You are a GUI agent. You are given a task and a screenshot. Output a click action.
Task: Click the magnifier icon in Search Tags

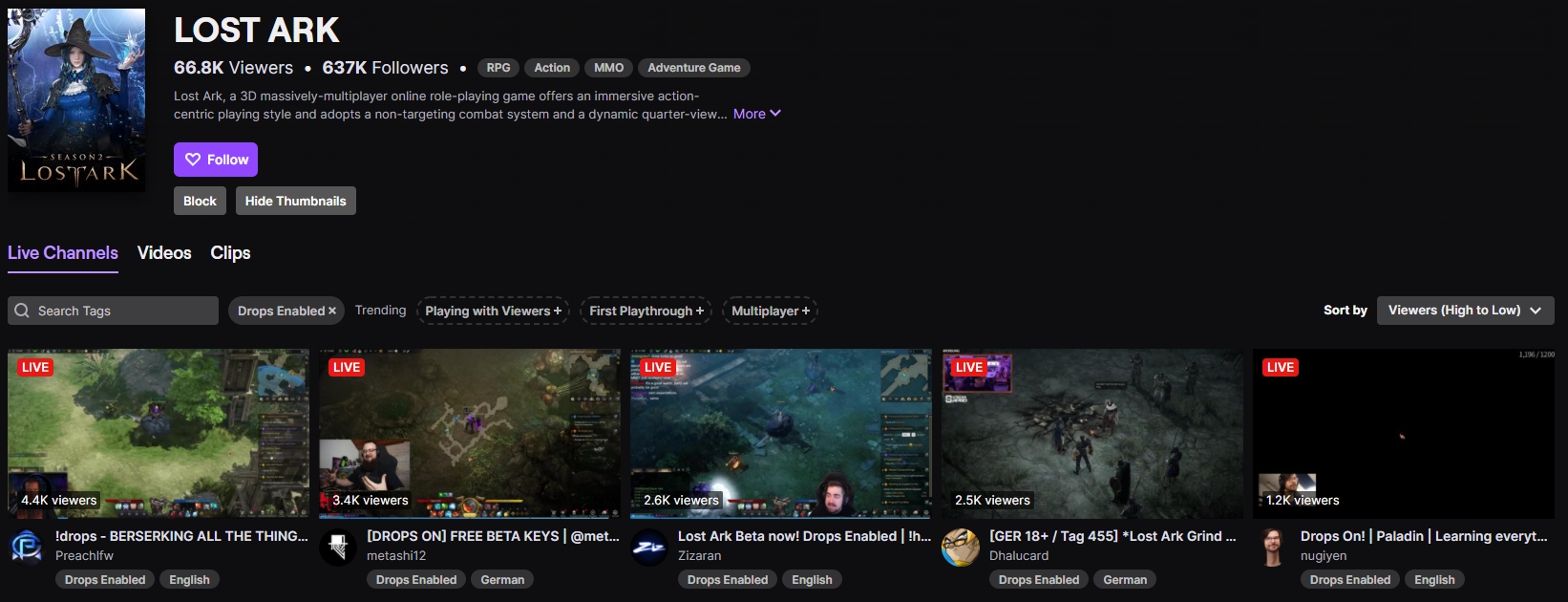pos(22,311)
